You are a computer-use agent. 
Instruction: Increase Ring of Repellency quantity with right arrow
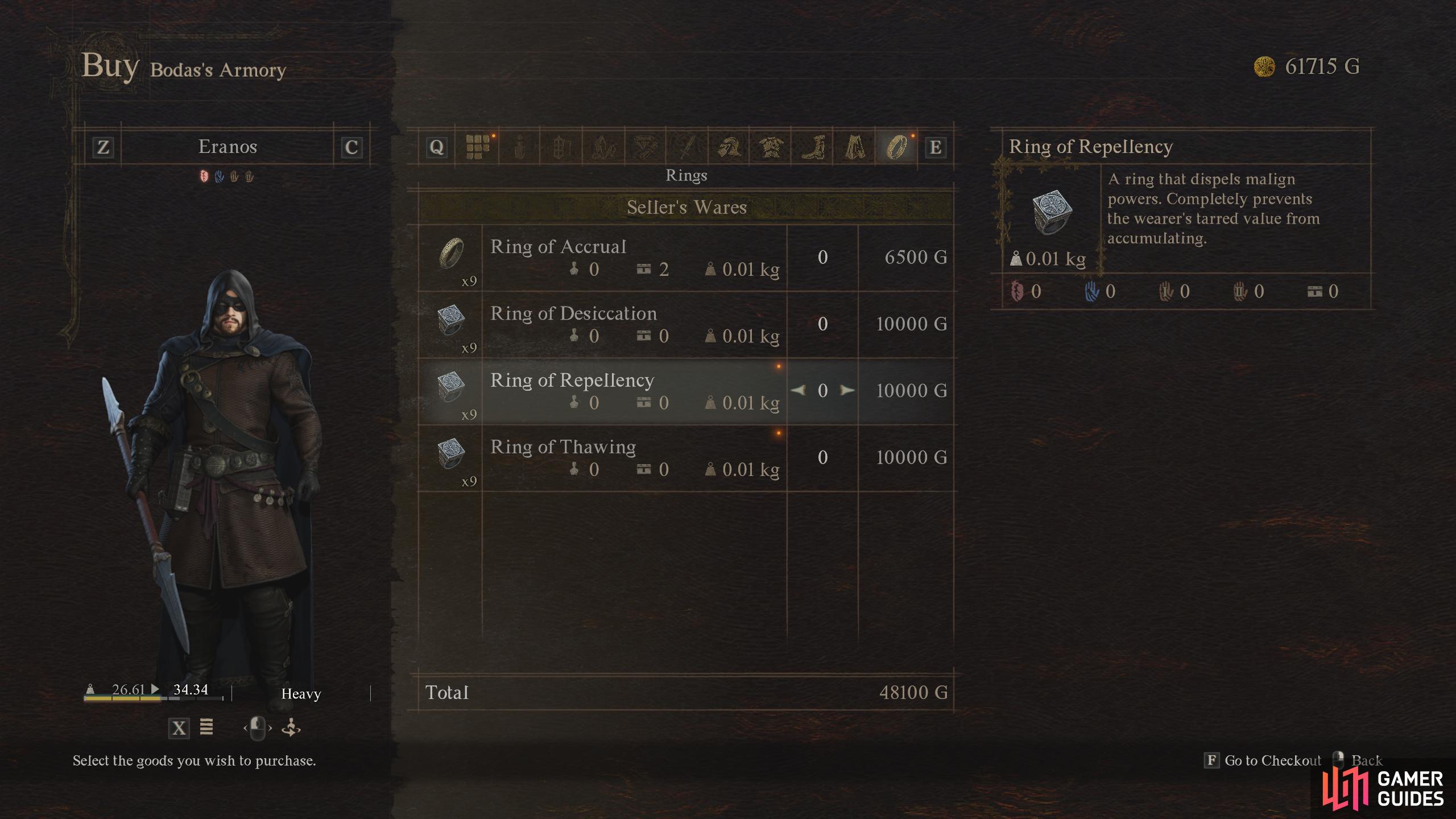tap(847, 390)
